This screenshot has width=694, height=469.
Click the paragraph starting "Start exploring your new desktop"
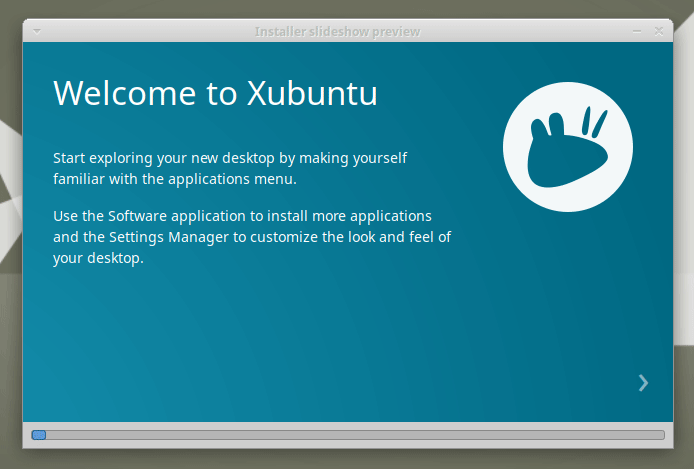(230, 169)
